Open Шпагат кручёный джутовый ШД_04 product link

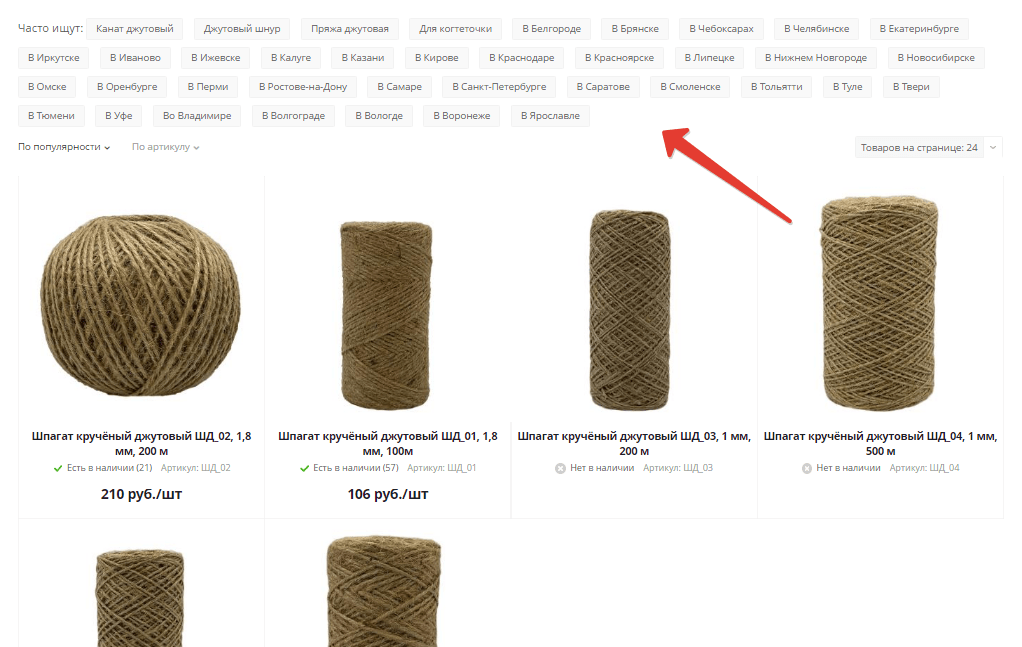click(x=881, y=443)
